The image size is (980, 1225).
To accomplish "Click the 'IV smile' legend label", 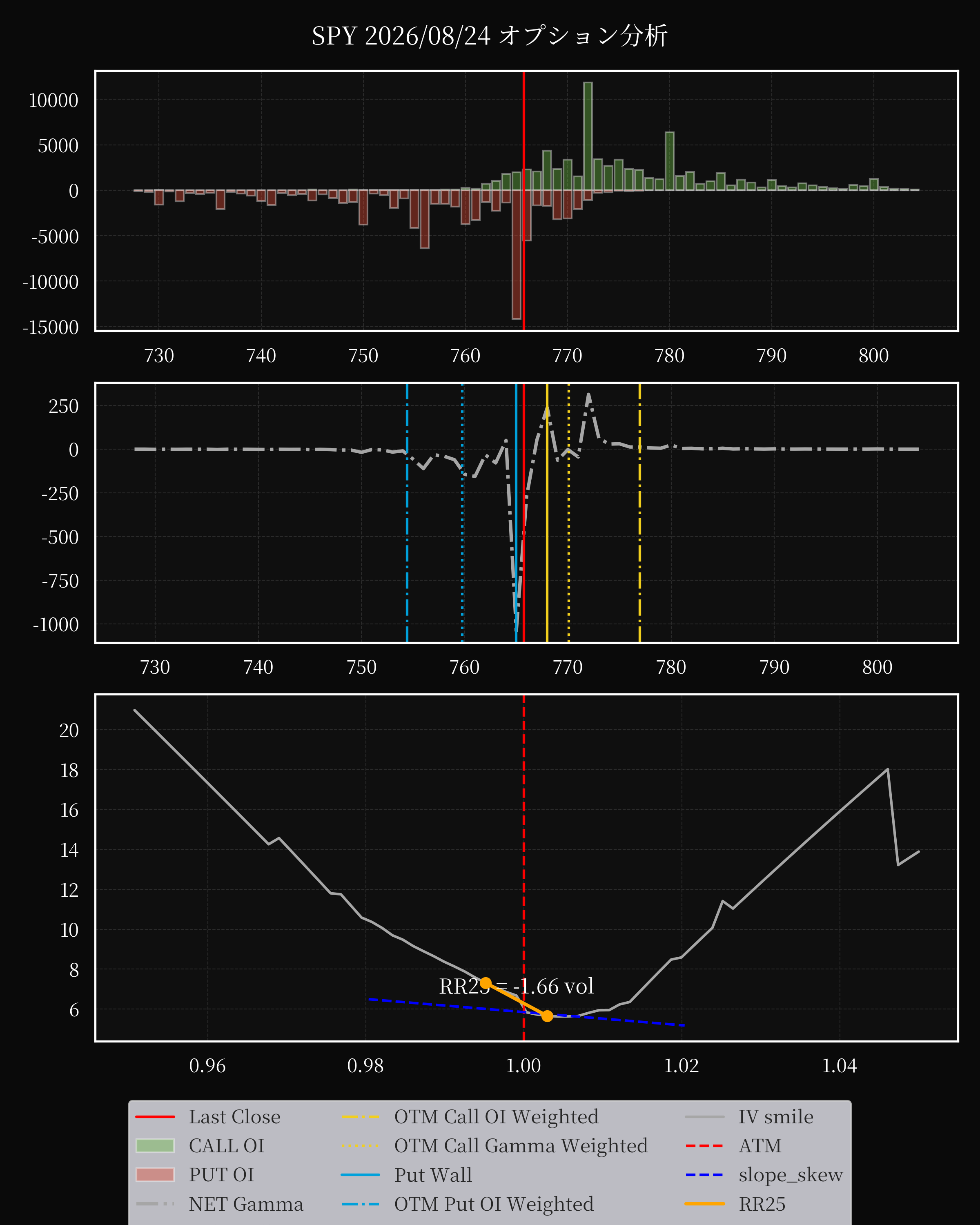I will [x=775, y=1117].
